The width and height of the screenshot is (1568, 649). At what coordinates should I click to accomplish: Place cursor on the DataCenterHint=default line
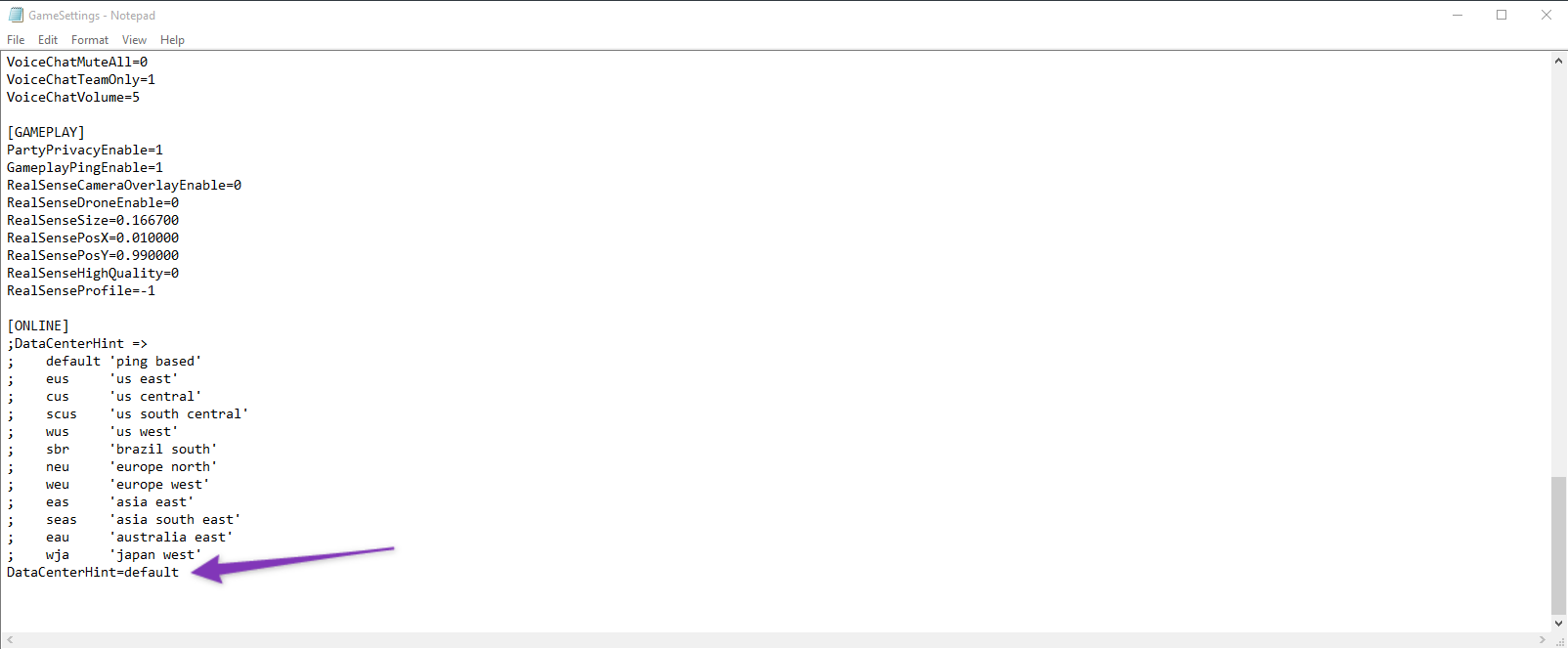(x=93, y=573)
